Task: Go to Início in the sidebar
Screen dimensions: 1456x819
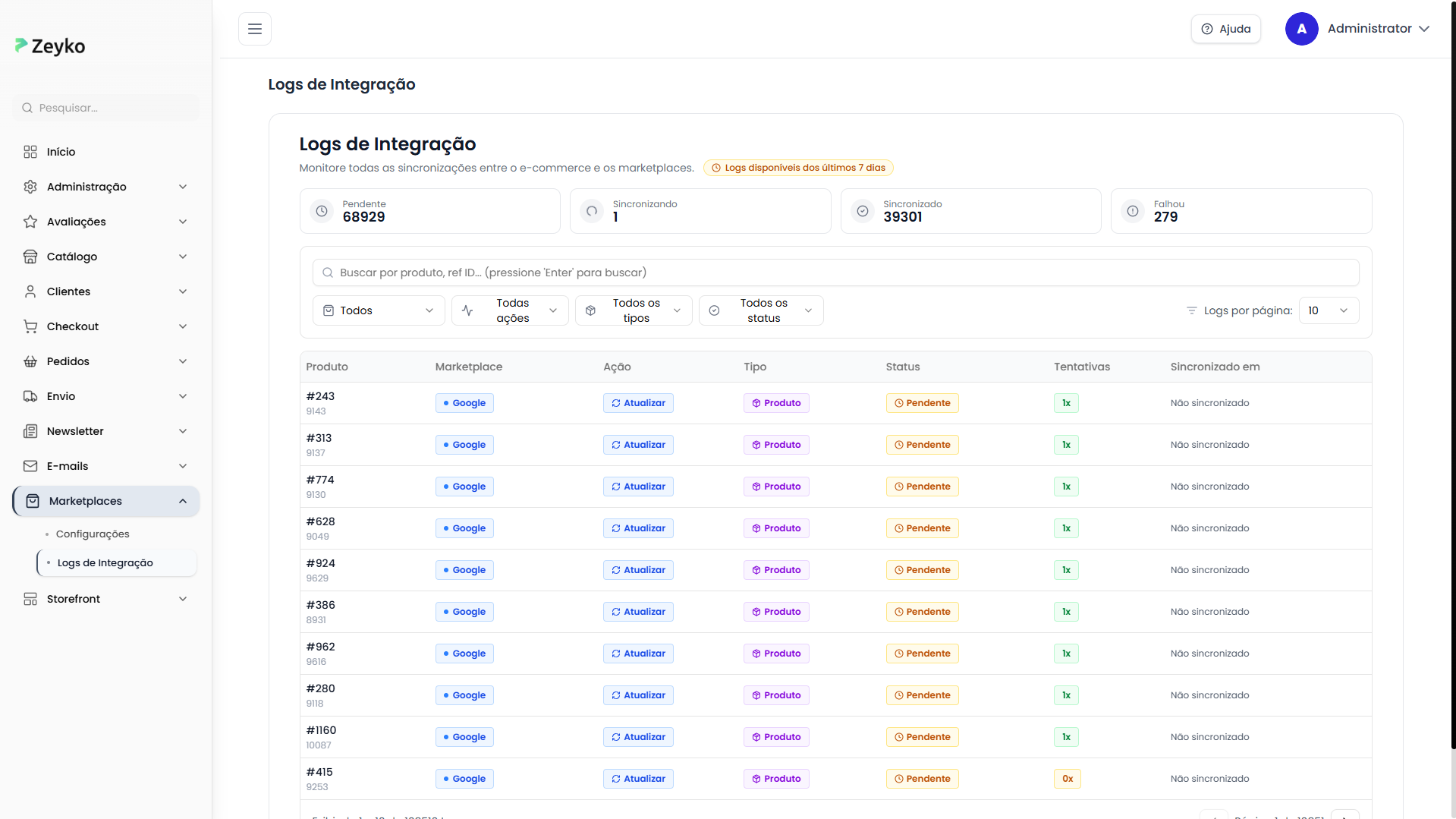Action: point(61,152)
